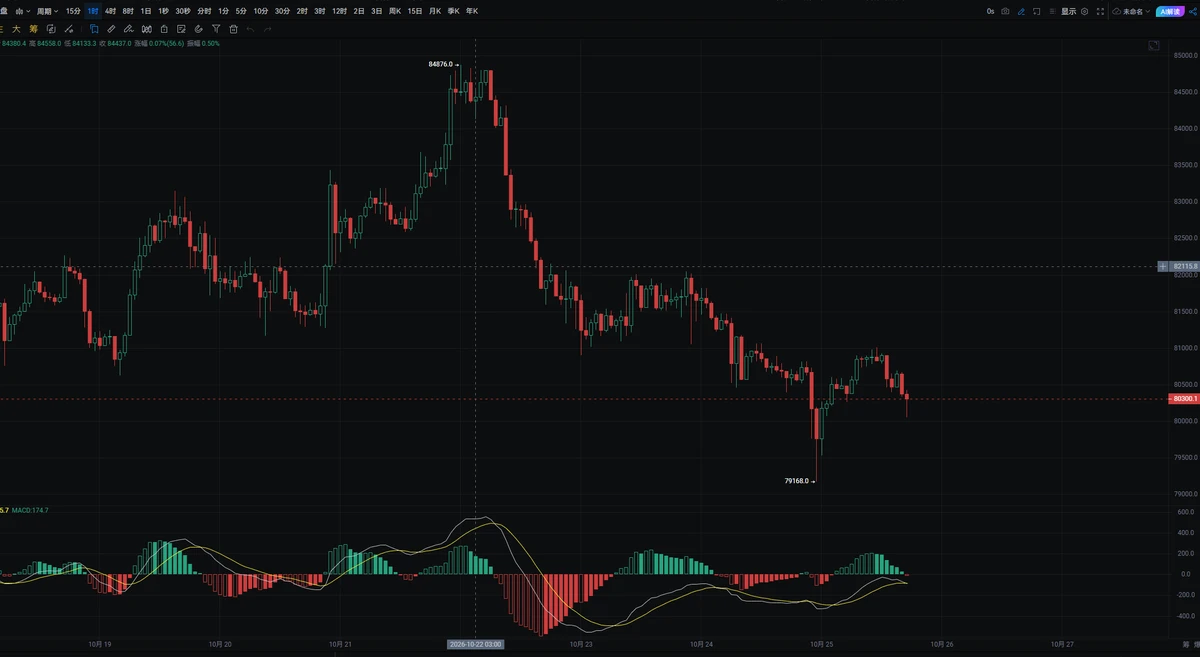Click the 82115.8 crosshair price label on the axis

click(1185, 266)
